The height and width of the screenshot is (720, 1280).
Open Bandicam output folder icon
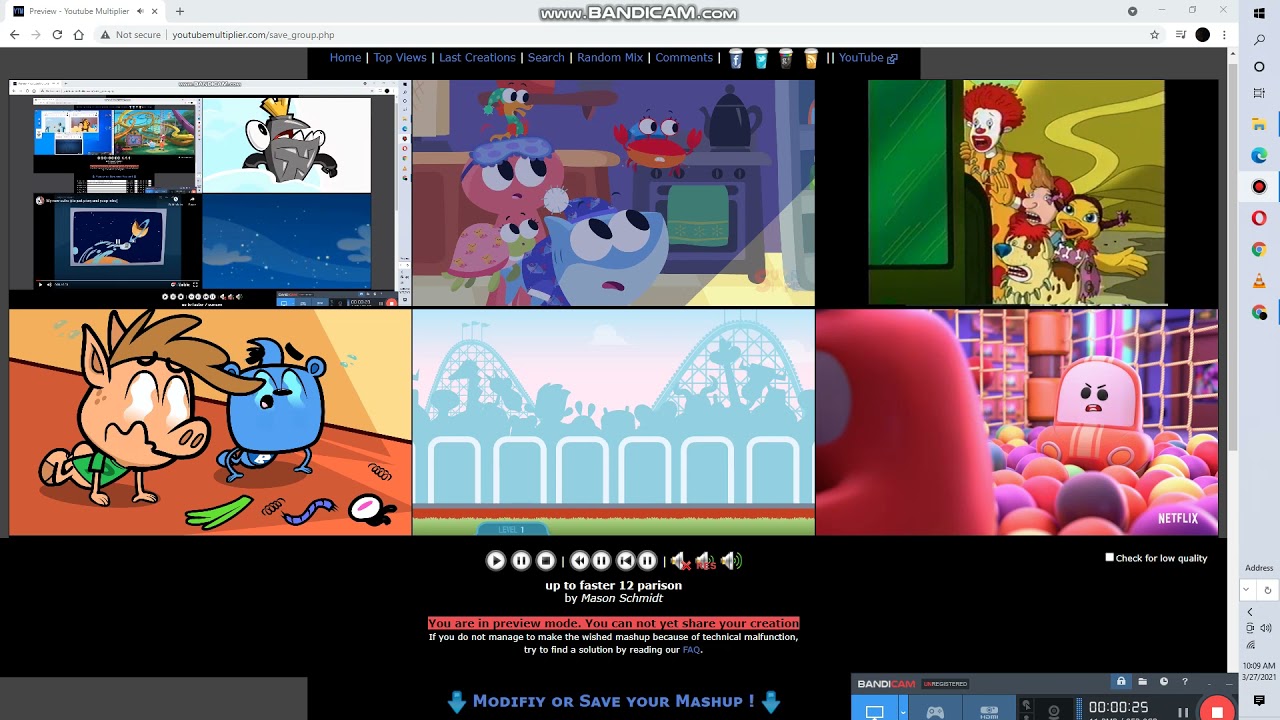[x=1142, y=682]
